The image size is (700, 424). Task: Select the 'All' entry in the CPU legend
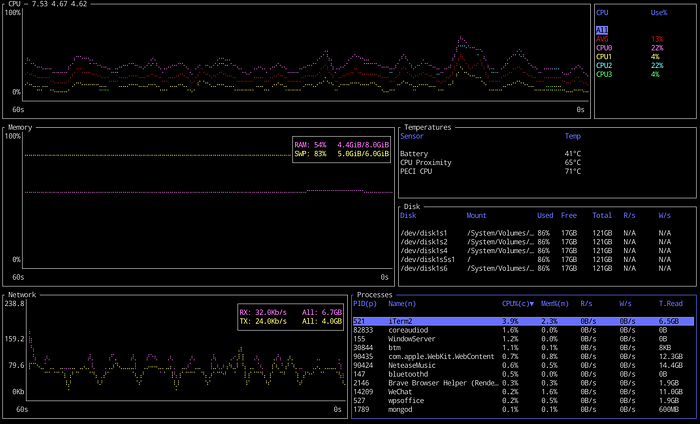click(601, 30)
